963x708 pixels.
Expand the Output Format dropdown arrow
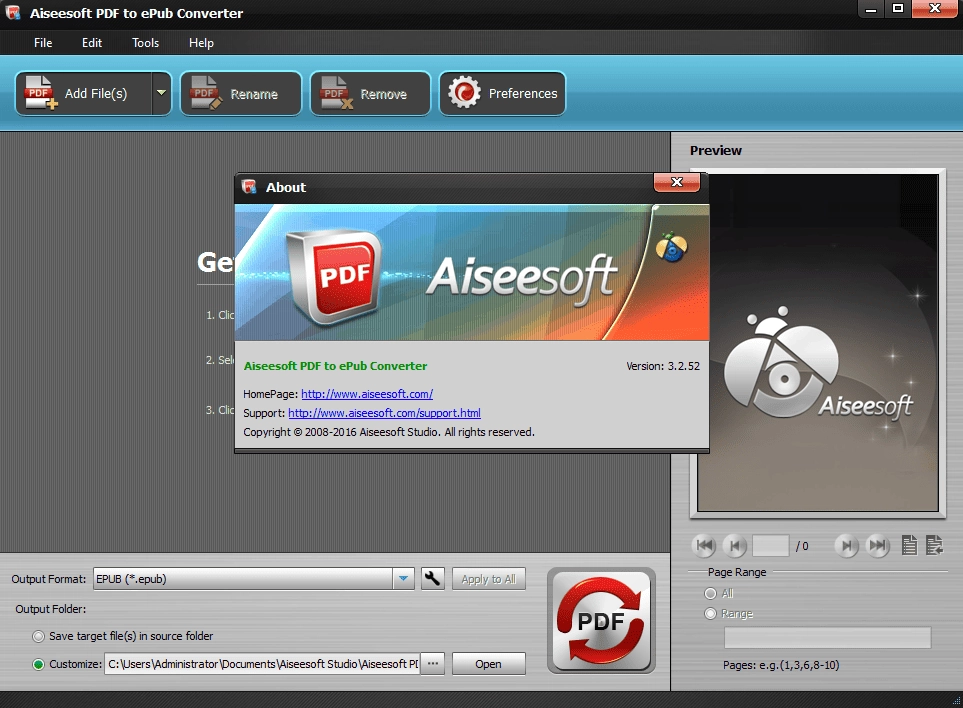point(404,579)
